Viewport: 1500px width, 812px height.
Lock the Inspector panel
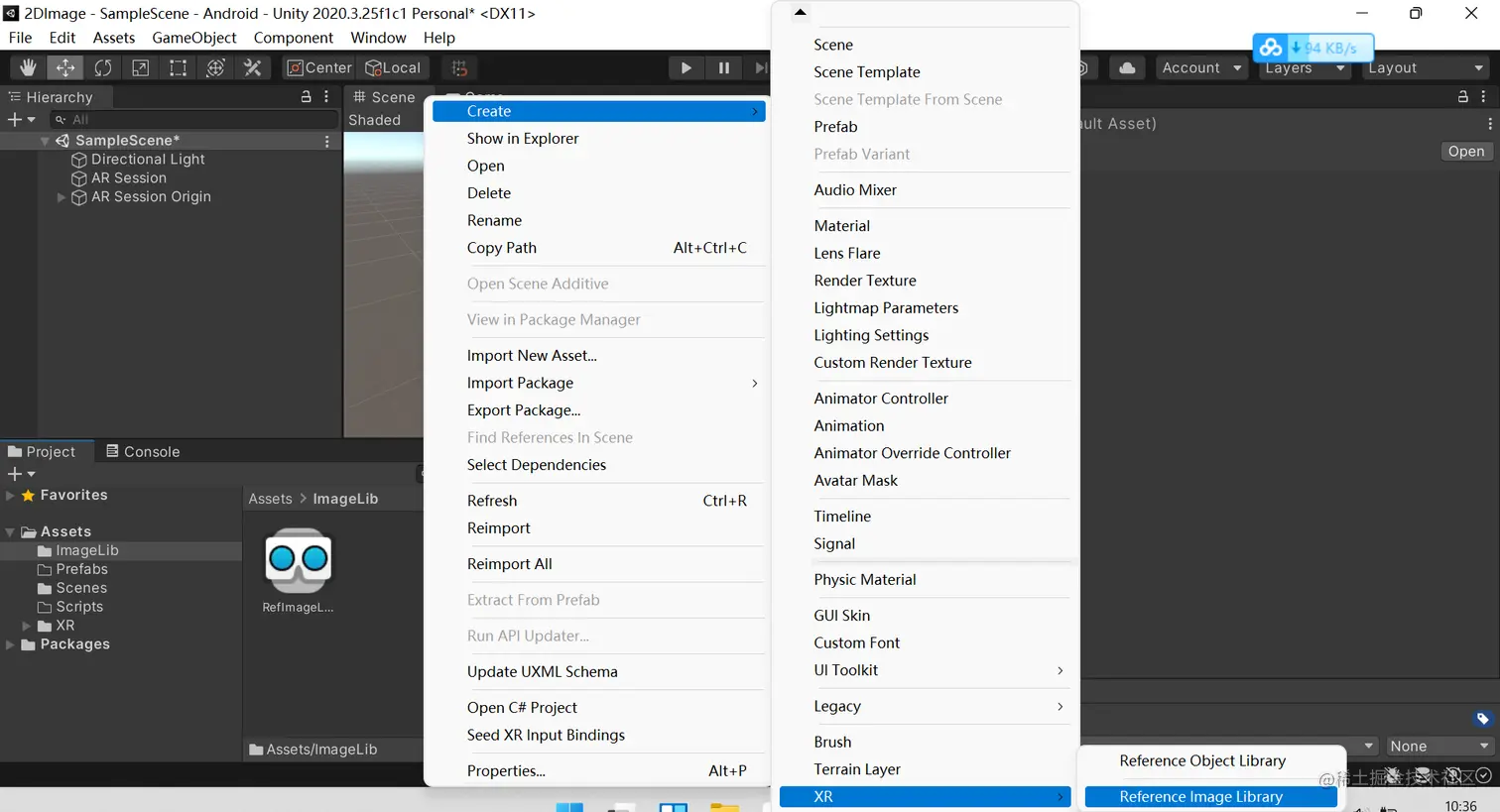(1462, 97)
